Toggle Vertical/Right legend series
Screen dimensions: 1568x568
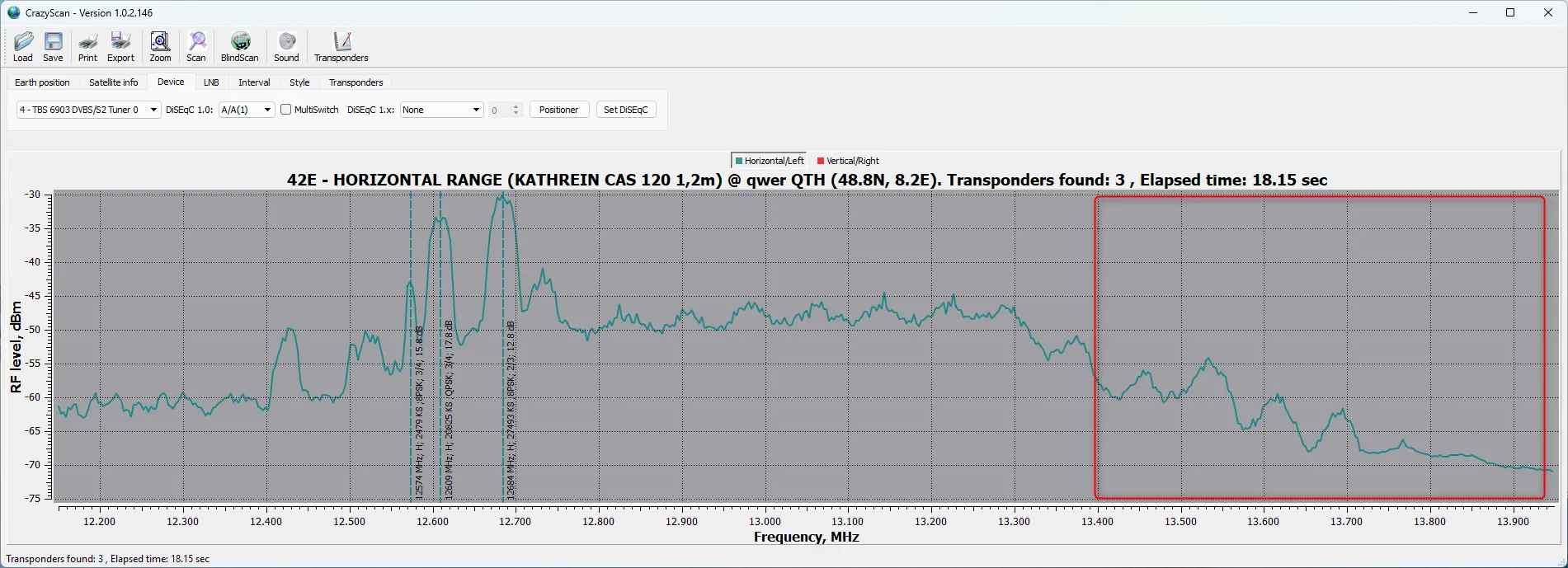(848, 161)
